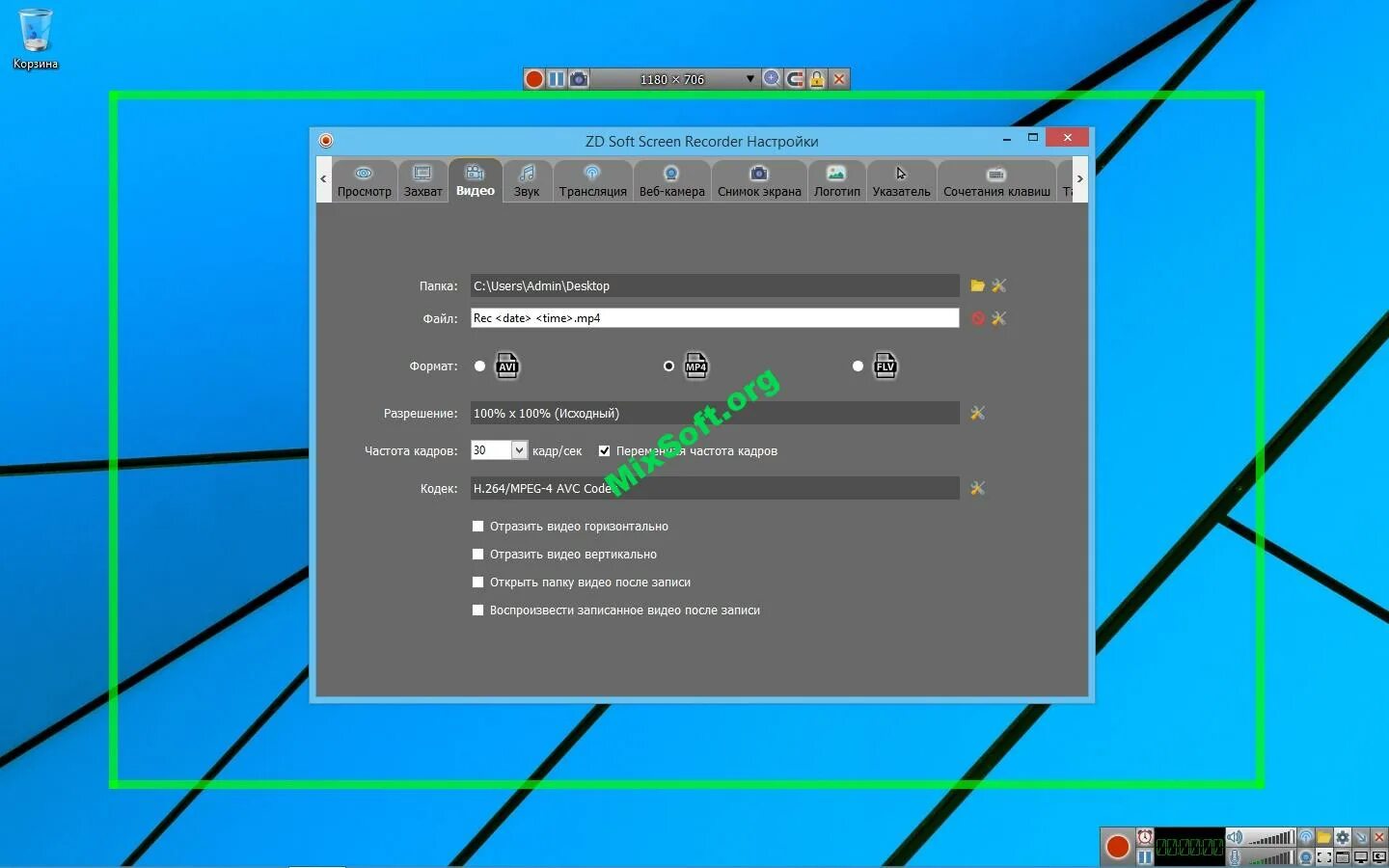Select the Видео tab
This screenshot has height=868, width=1389.
[476, 180]
